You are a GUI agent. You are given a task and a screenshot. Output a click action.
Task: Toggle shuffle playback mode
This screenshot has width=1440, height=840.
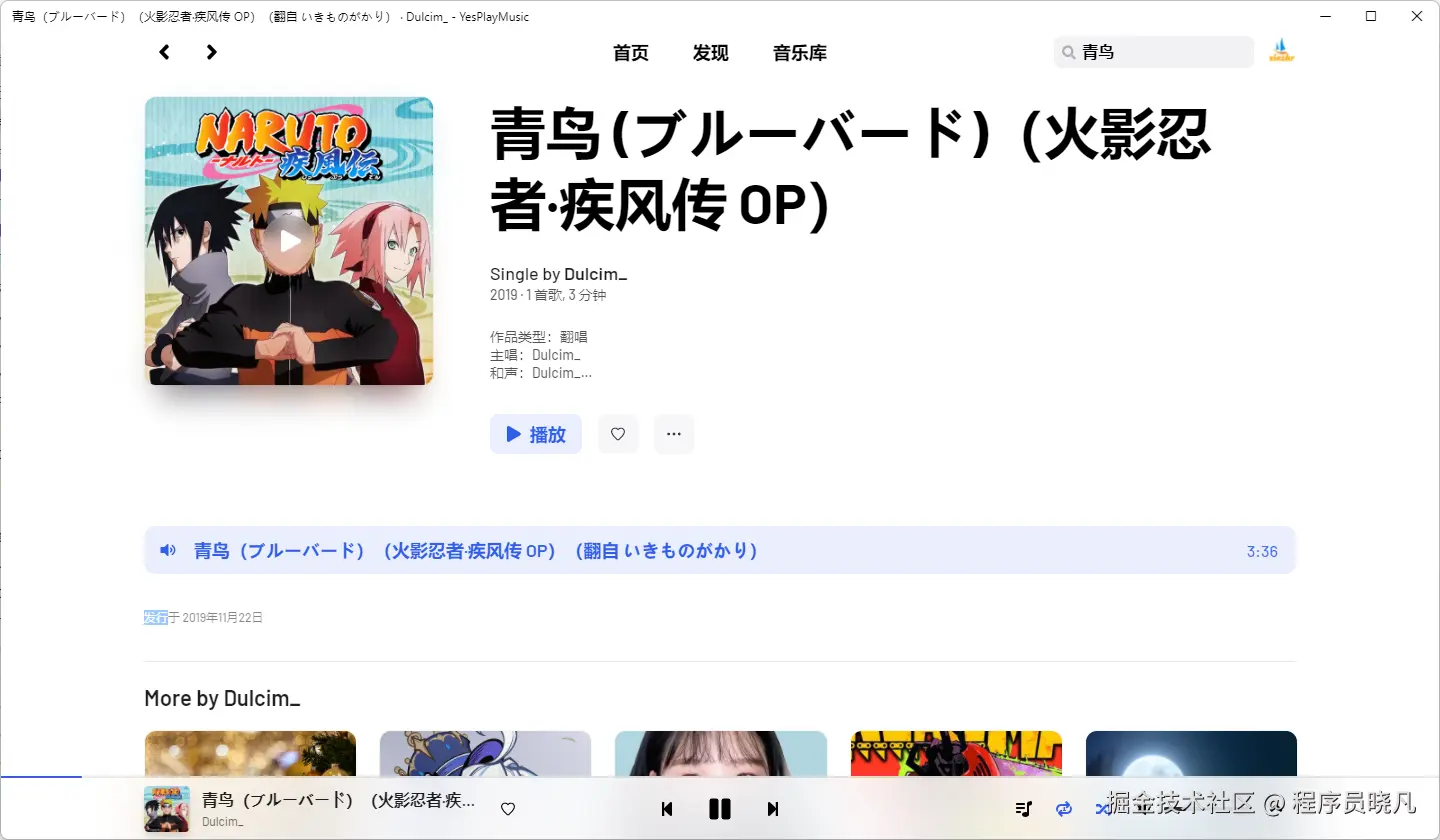pos(1102,809)
